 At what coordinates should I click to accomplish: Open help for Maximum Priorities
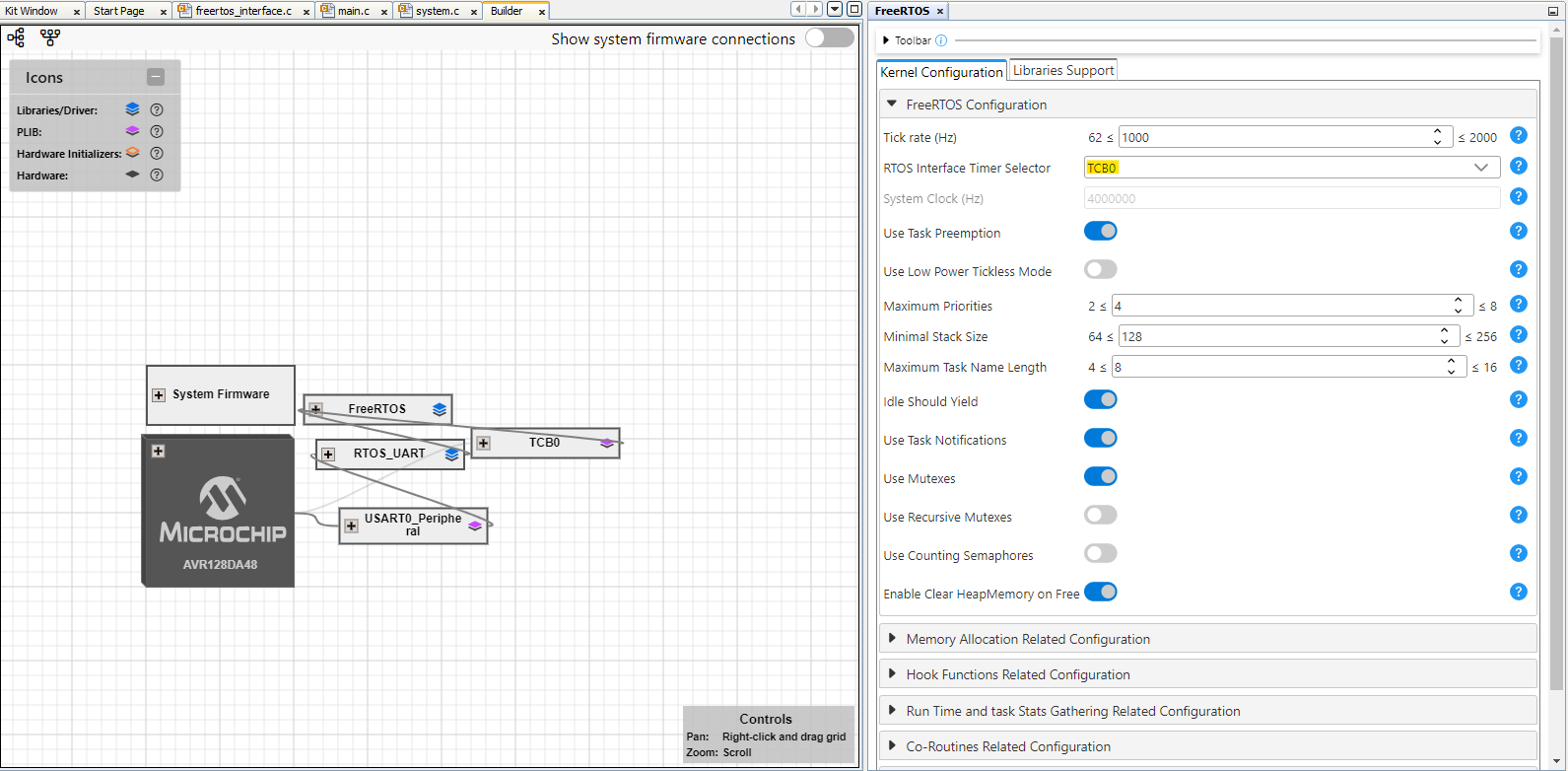1519,304
